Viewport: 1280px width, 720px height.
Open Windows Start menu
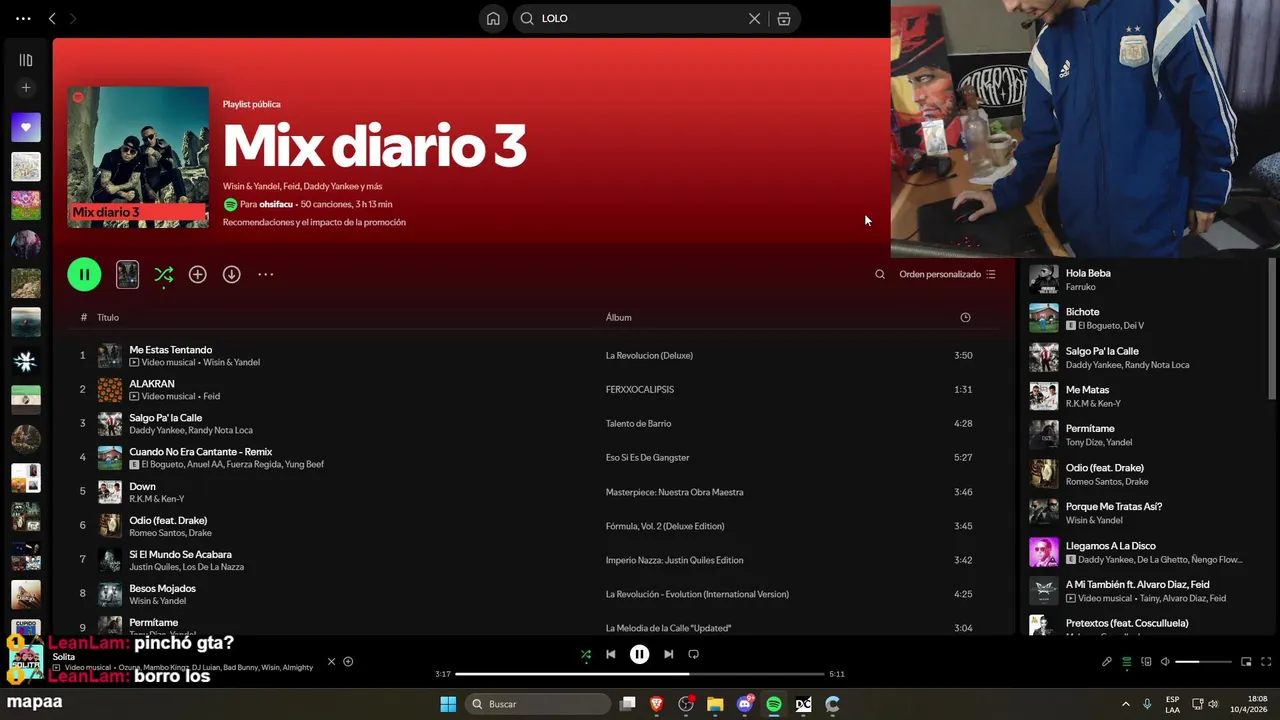tap(448, 704)
